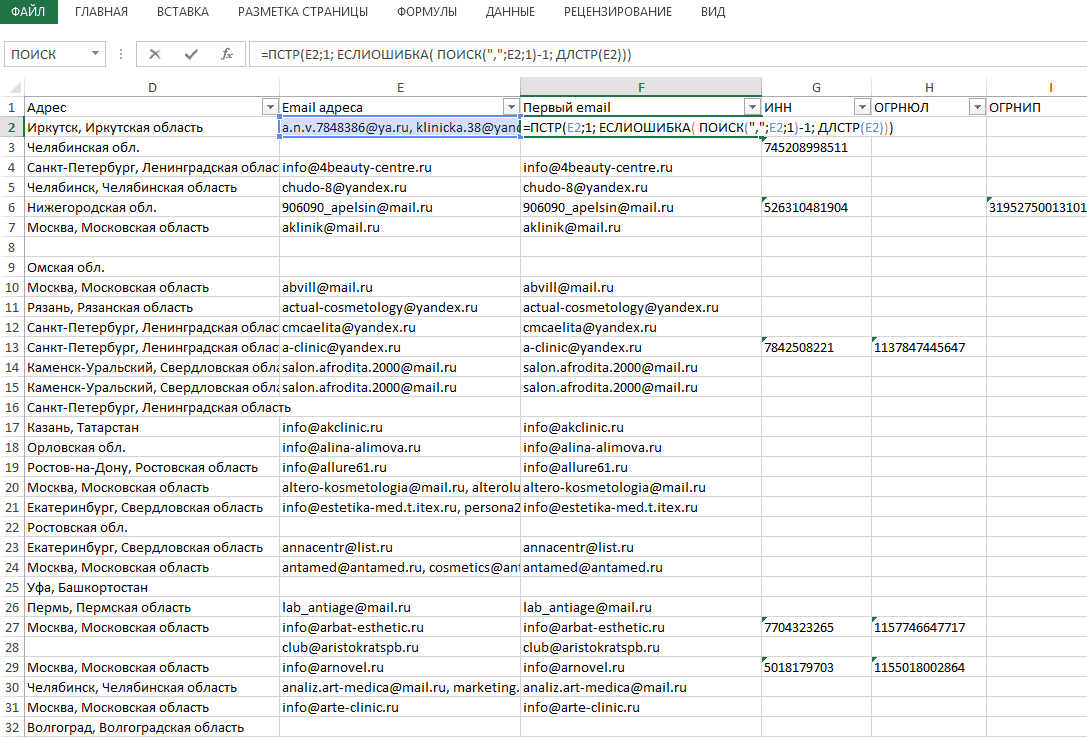Click info@akclinic.ru in column F
Screen dimensions: 1087x737
click(x=641, y=428)
